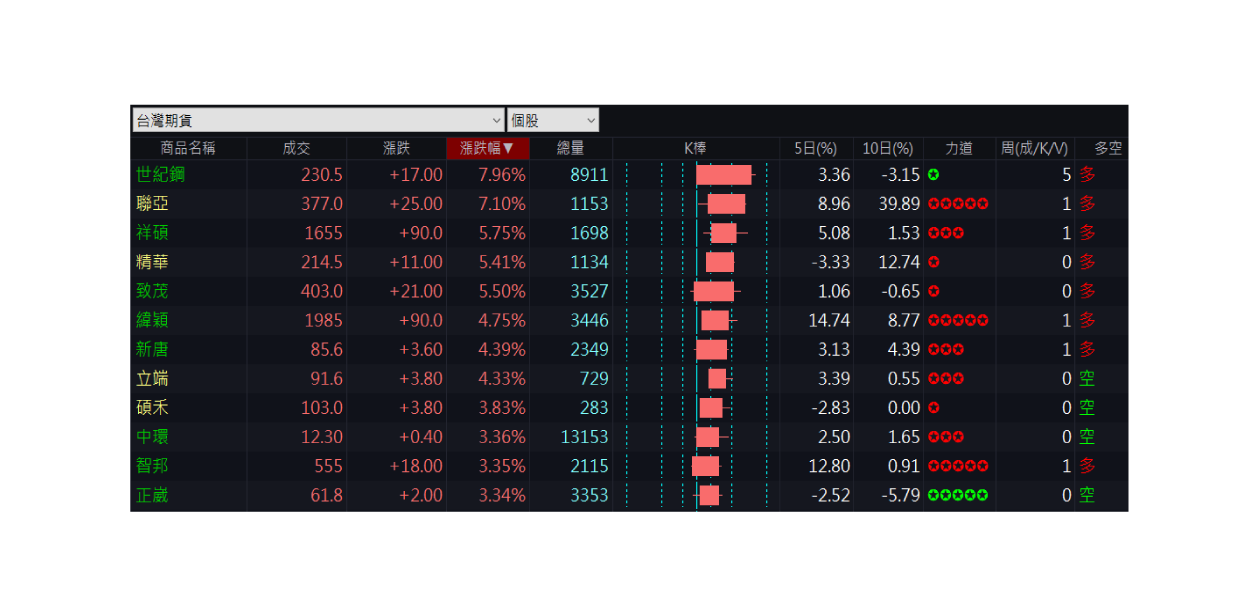Click the red 多 indicator for 智邦
The height and width of the screenshot is (615, 1257).
click(x=1087, y=466)
